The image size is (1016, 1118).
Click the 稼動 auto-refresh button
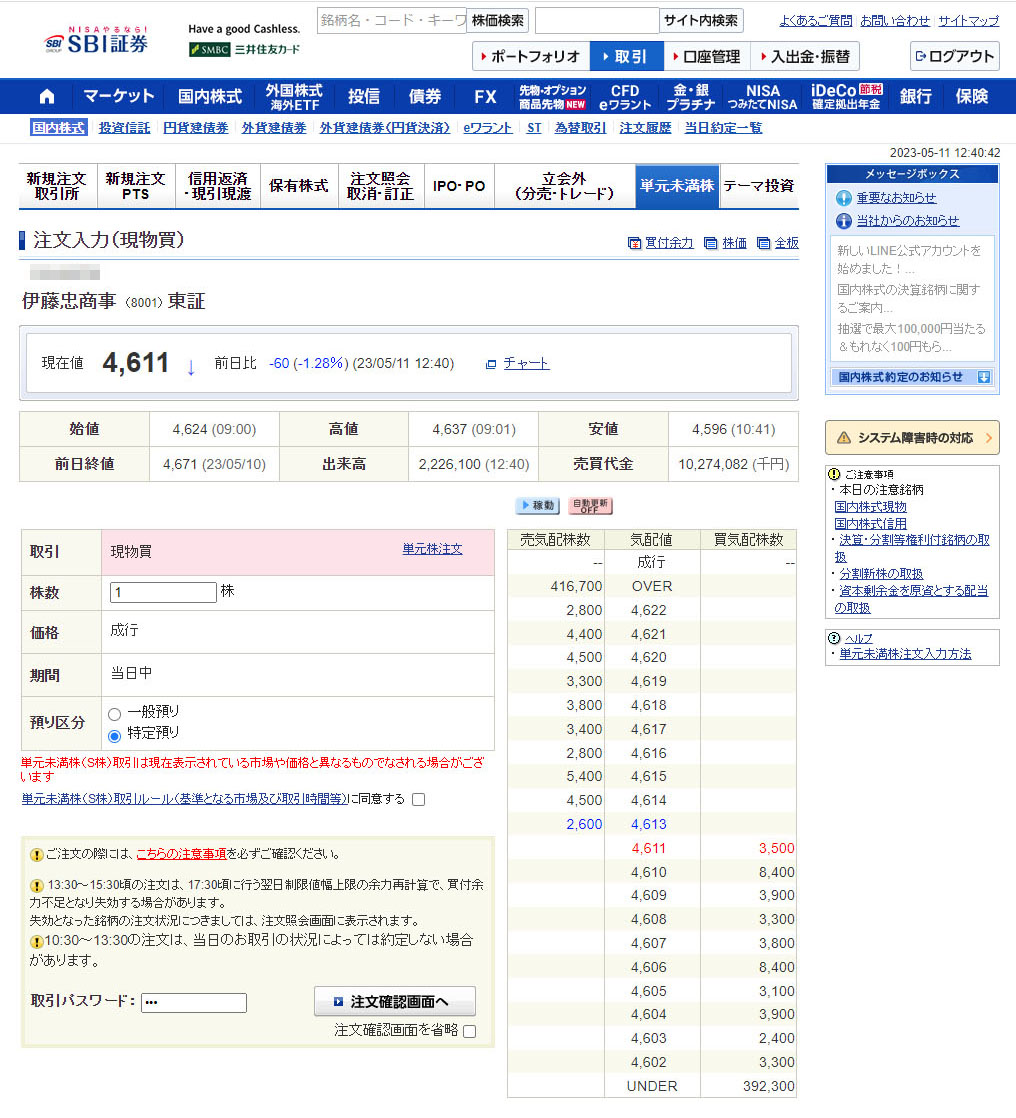[537, 506]
